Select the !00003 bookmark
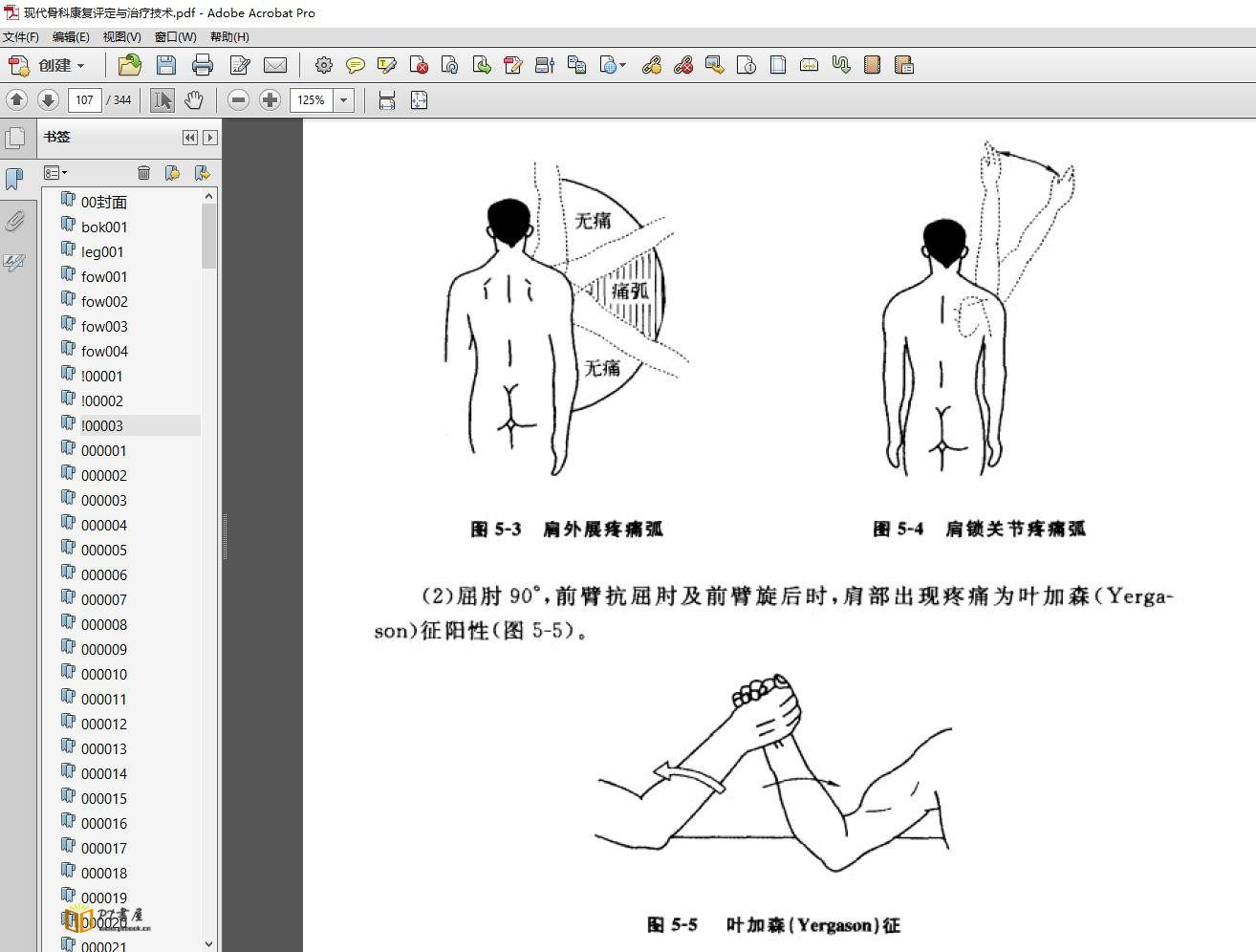 point(101,425)
